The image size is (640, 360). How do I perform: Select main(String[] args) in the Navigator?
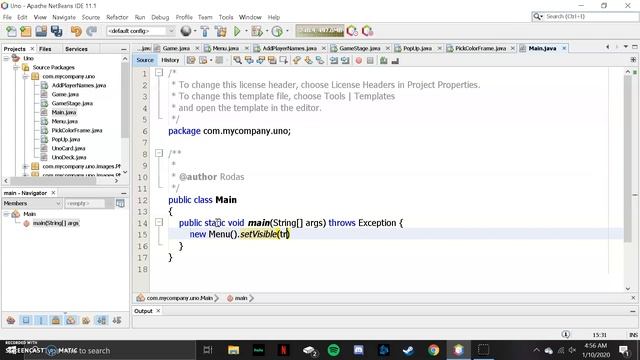[56, 223]
